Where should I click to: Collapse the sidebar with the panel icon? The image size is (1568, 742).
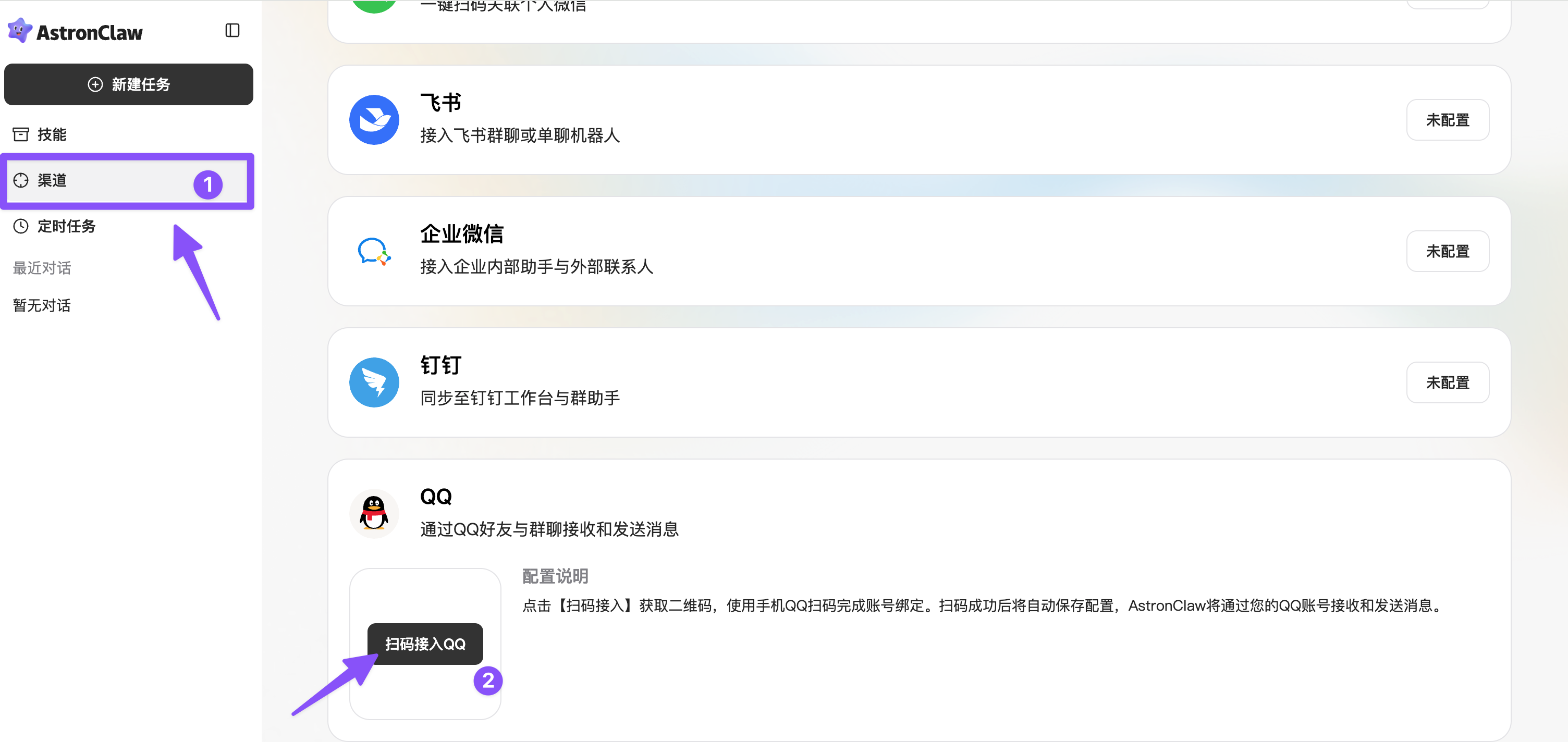coord(232,30)
